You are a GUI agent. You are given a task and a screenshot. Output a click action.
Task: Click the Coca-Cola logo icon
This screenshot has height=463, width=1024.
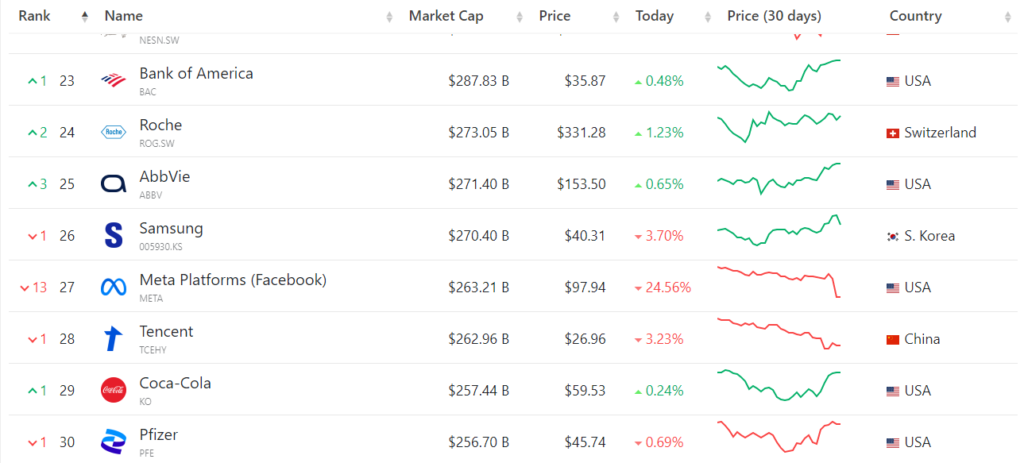(113, 390)
